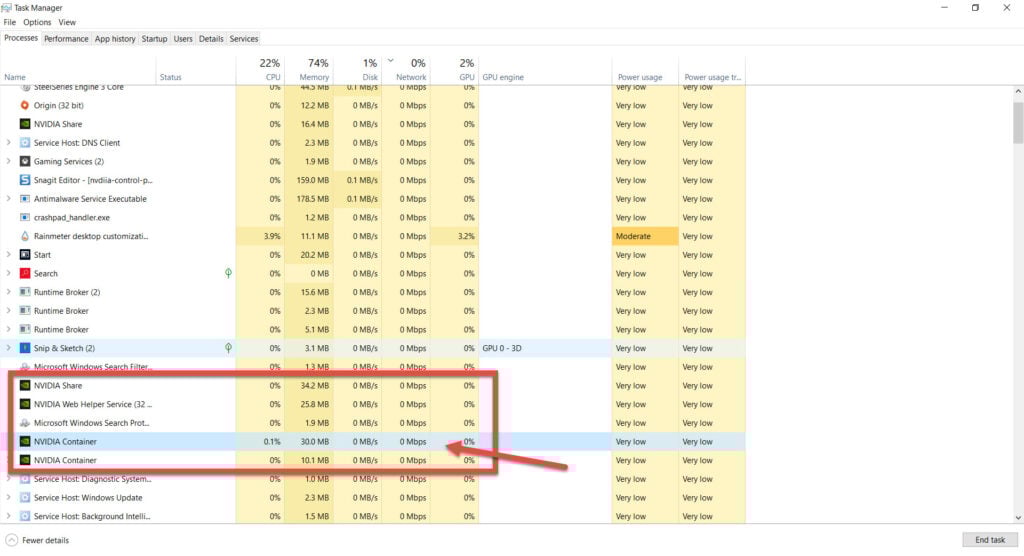Click the Microsoft Windows Search Prot... icon
This screenshot has height=556, width=1024.
[x=25, y=423]
